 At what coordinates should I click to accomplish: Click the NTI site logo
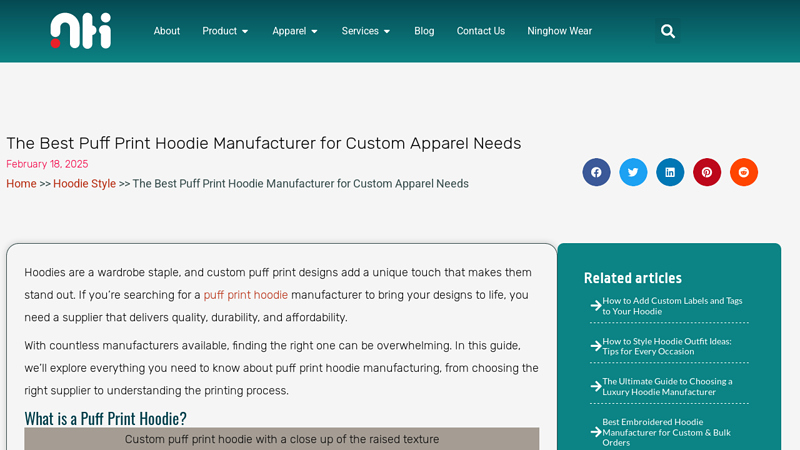point(81,31)
